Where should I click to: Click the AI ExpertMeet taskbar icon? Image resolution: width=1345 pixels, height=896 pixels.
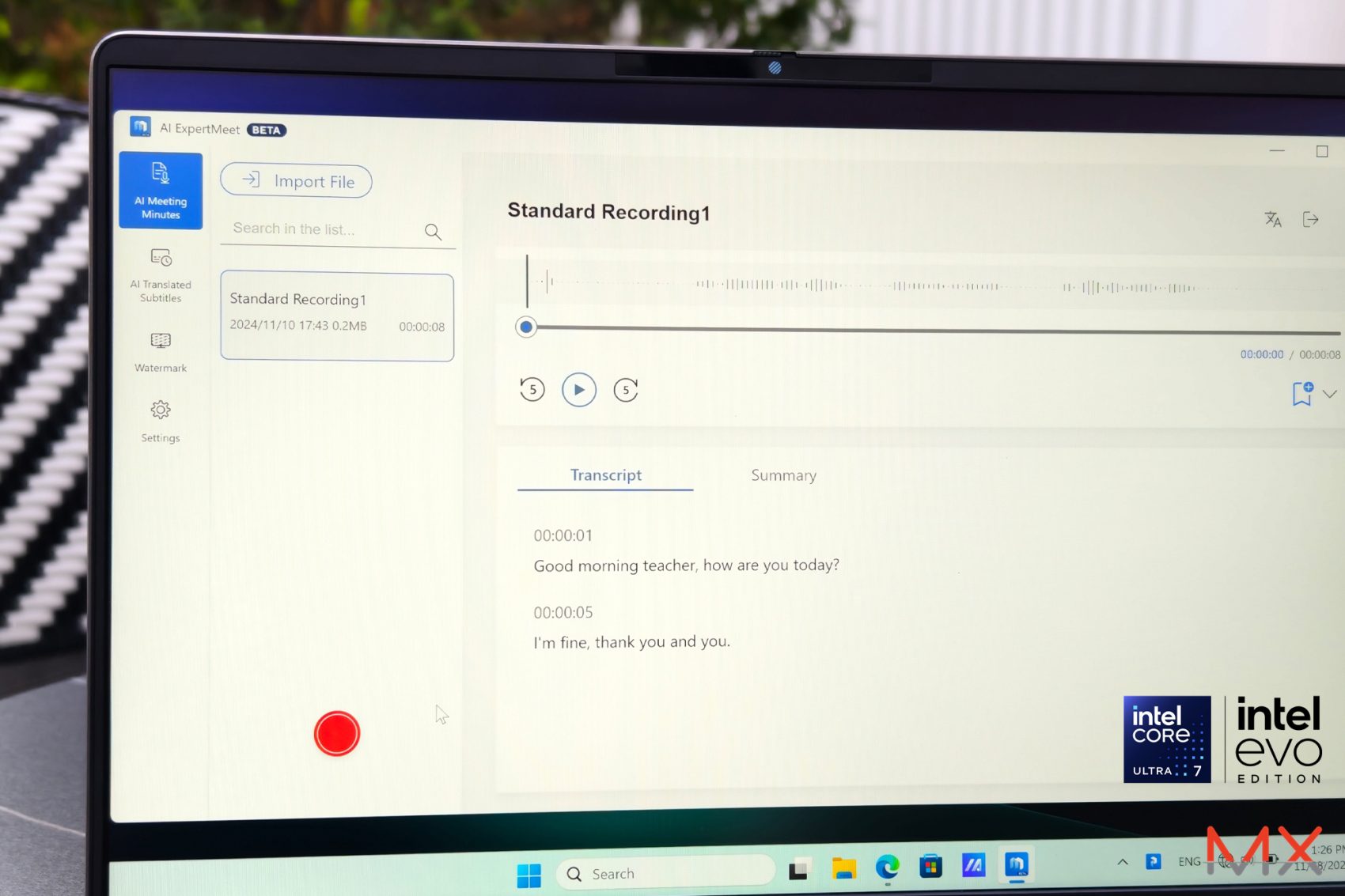click(1017, 865)
